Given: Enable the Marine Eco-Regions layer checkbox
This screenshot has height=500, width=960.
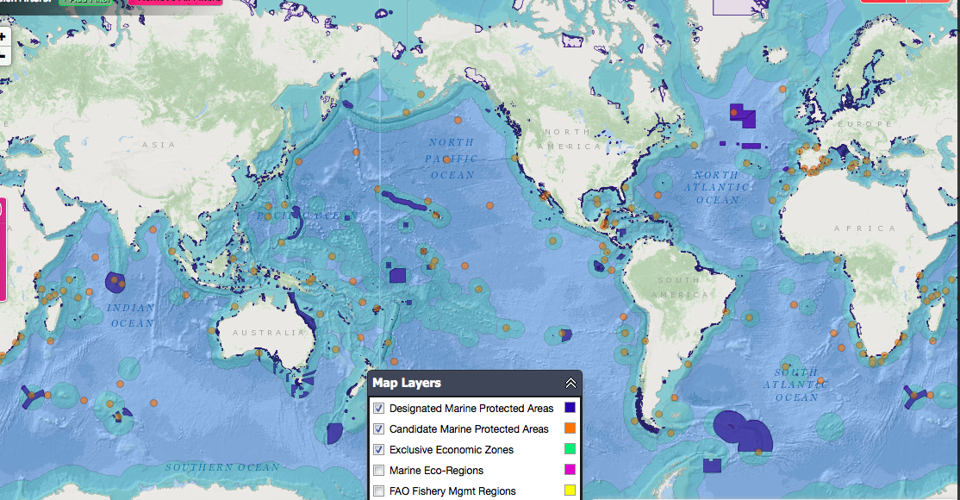Looking at the screenshot, I should click(379, 471).
